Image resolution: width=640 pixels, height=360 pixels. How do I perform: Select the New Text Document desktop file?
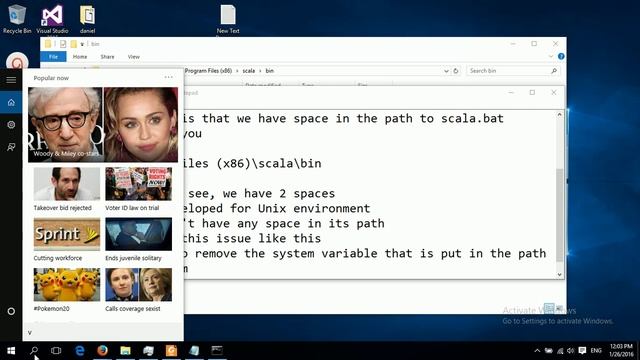pos(228,20)
